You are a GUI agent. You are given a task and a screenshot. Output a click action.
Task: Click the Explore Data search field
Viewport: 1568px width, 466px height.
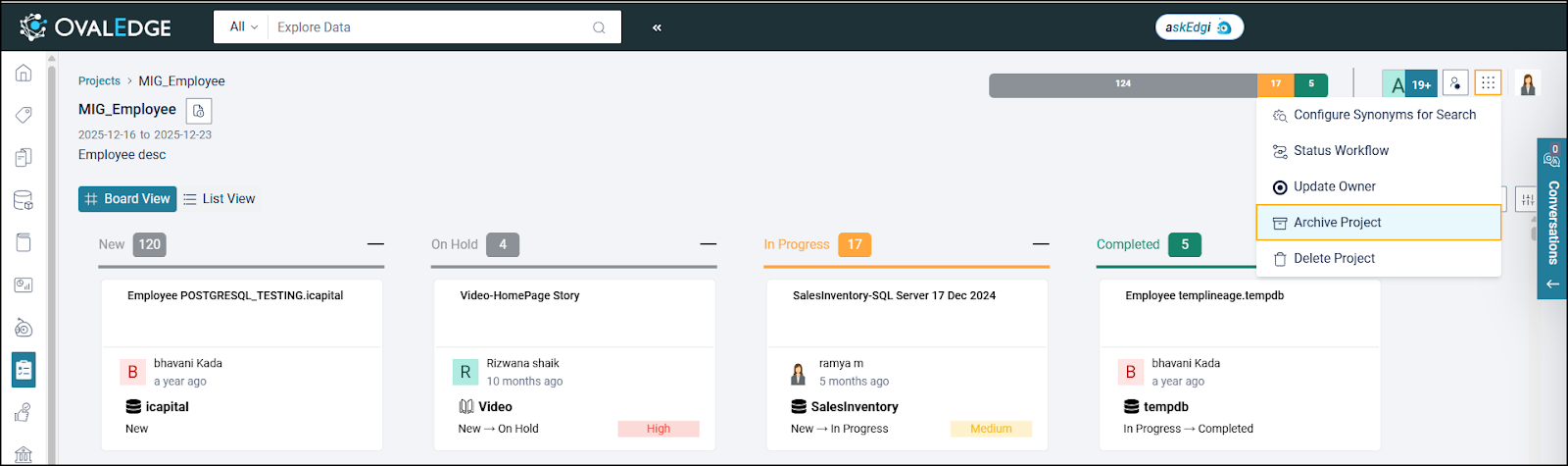pos(431,27)
